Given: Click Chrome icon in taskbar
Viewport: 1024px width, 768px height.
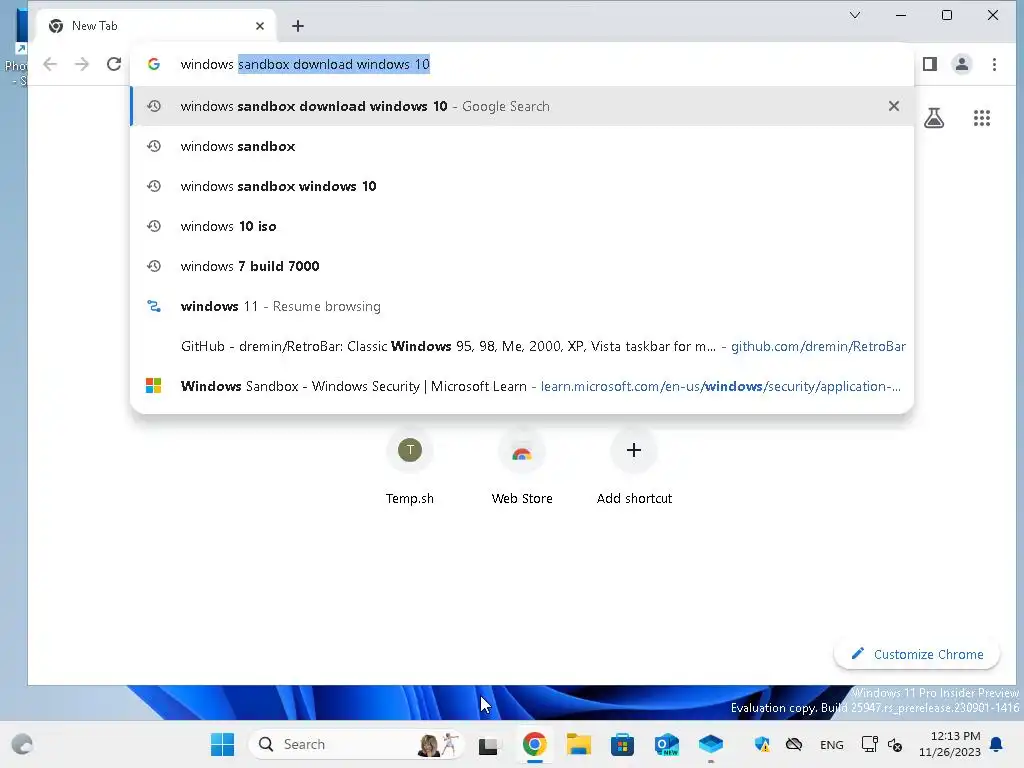Looking at the screenshot, I should (534, 744).
